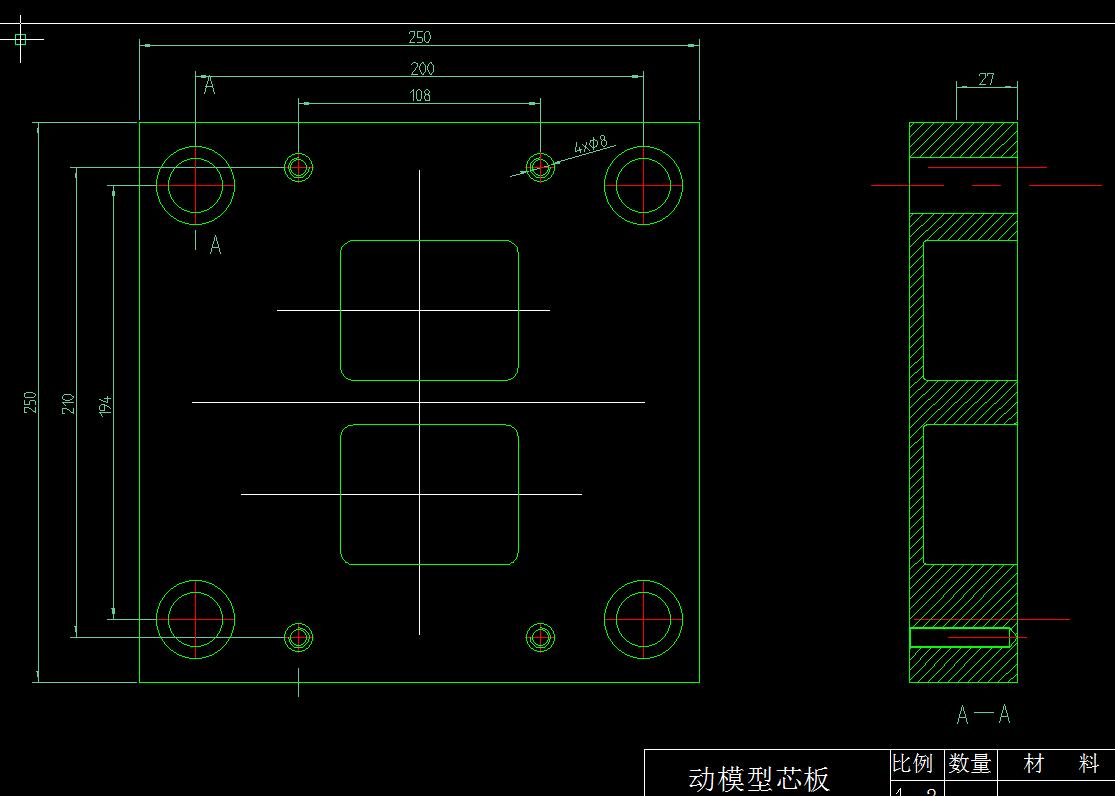This screenshot has height=796, width=1115.
Task: Select the A—A section view label
Action: (983, 714)
